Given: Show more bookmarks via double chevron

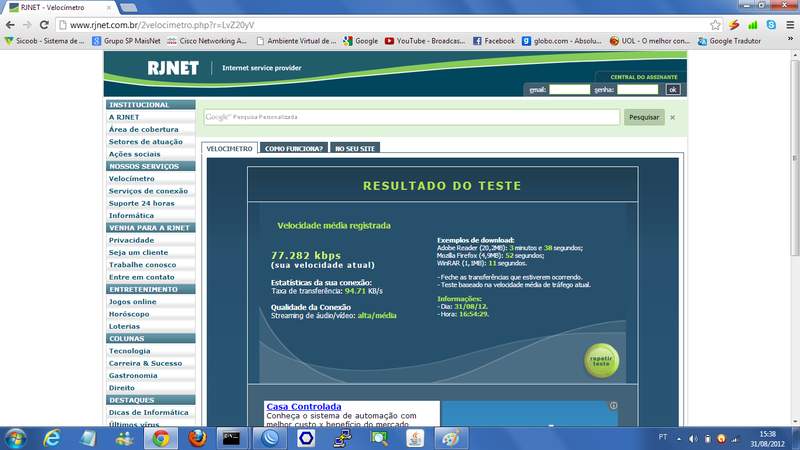Looking at the screenshot, I should 790,39.
